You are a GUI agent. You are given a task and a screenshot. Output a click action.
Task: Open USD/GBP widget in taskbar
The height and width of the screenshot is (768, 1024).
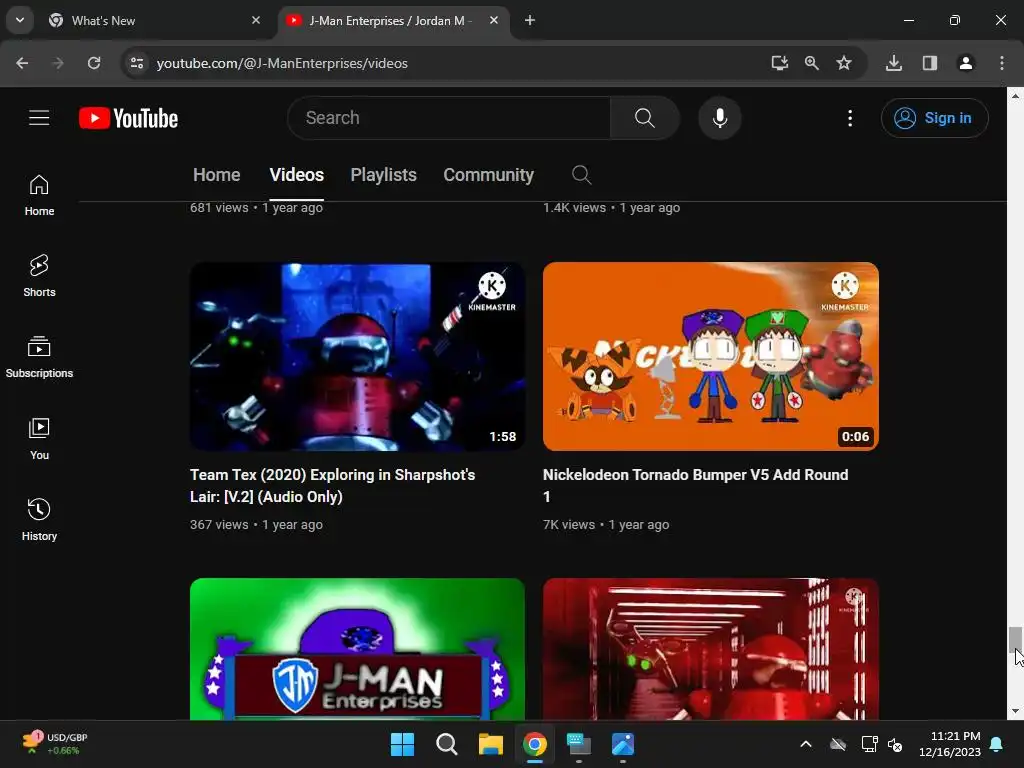pyautogui.click(x=55, y=743)
